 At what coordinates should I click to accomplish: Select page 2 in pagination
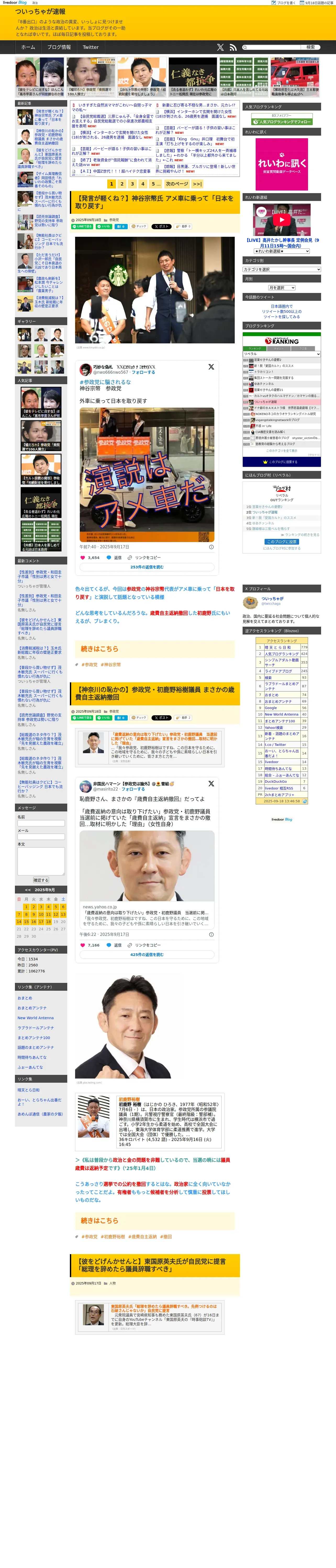pos(122,184)
